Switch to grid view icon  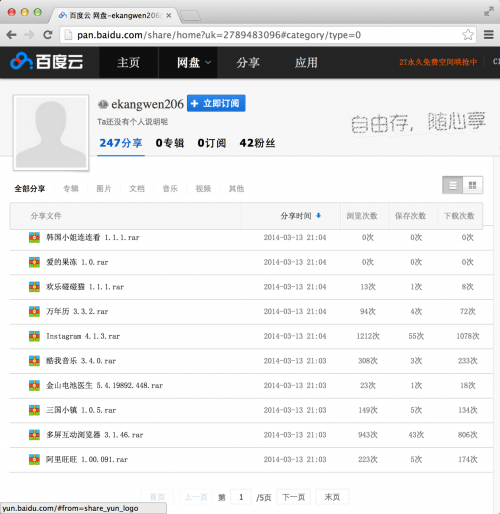[x=472, y=185]
